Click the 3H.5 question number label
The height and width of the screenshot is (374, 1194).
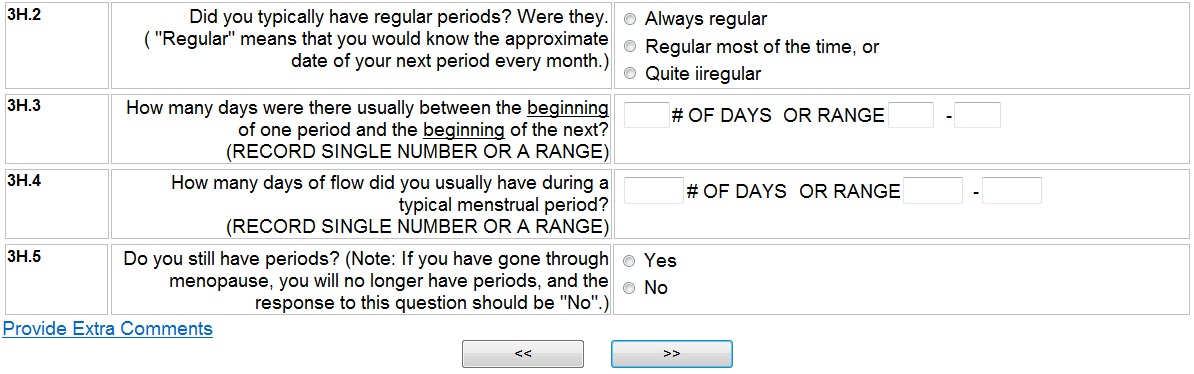click(23, 255)
